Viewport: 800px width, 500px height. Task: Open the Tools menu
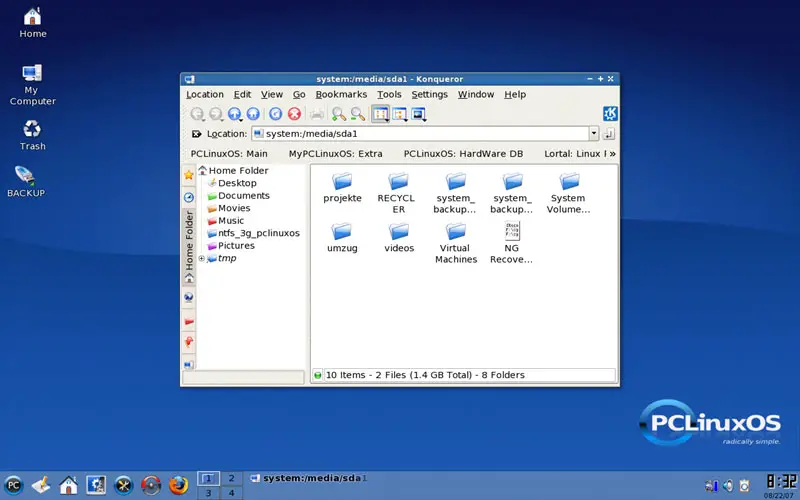coord(389,94)
